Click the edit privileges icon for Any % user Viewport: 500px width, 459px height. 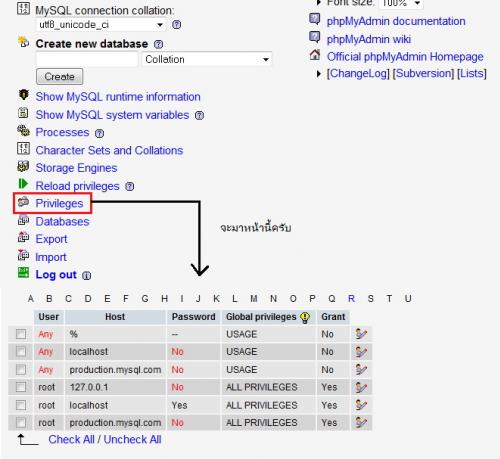(361, 334)
